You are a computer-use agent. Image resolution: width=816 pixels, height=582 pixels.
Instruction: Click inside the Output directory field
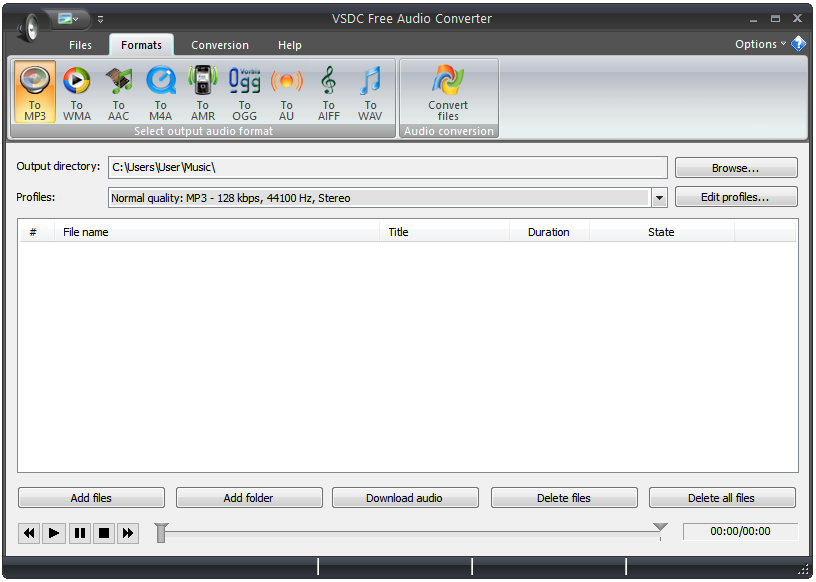coord(388,168)
